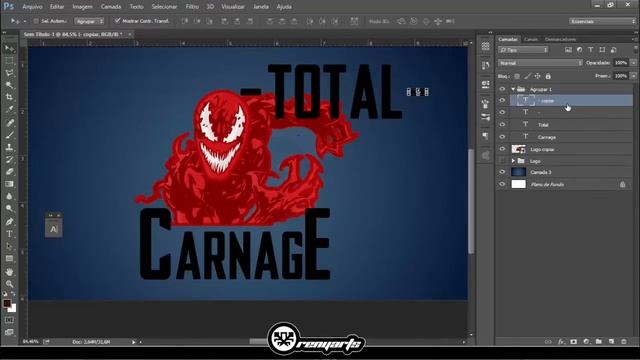This screenshot has width=640, height=360.
Task: Click the vertical canvas scrollbar
Action: coord(471,201)
